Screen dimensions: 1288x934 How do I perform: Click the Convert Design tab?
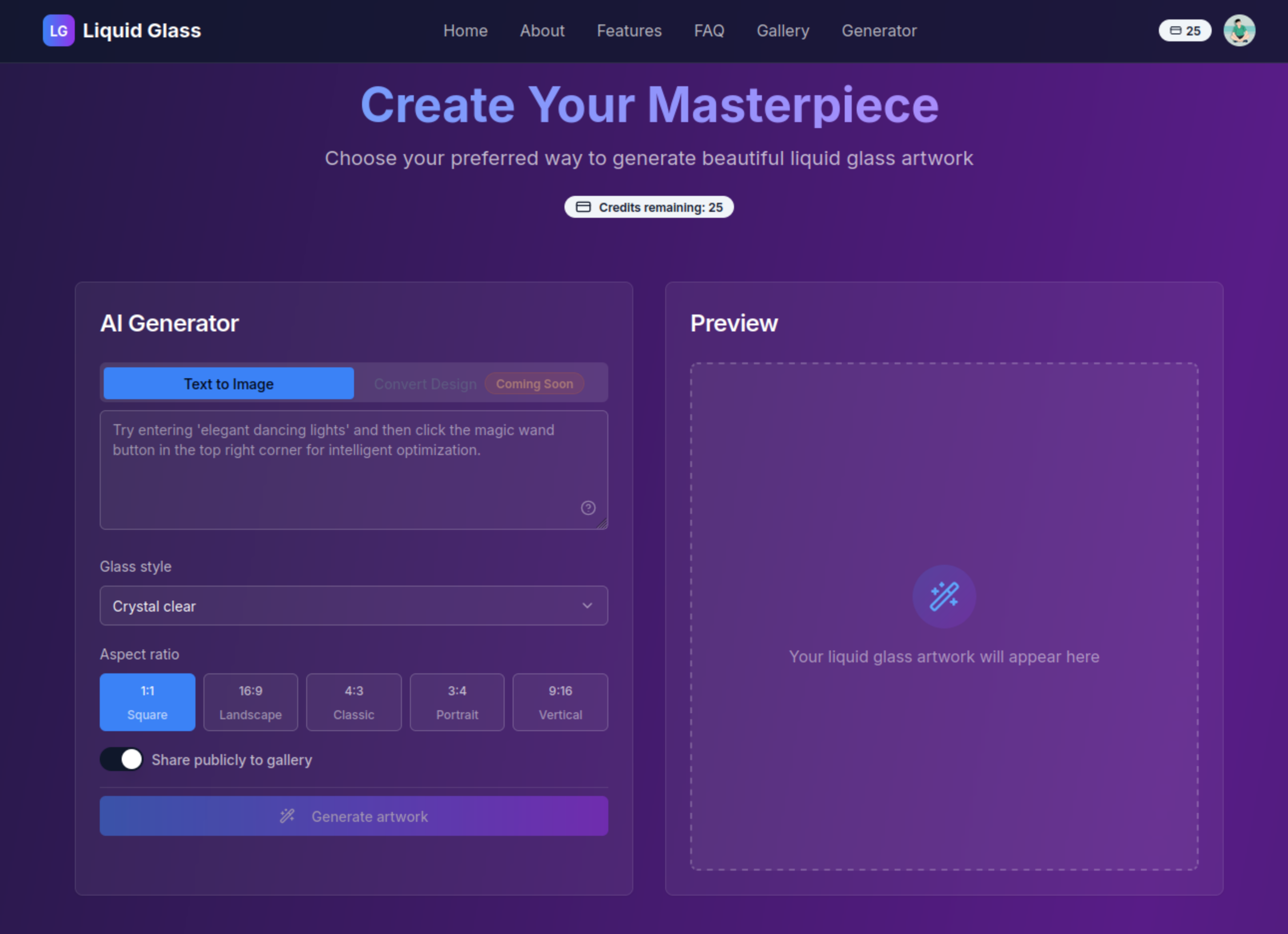(x=479, y=383)
